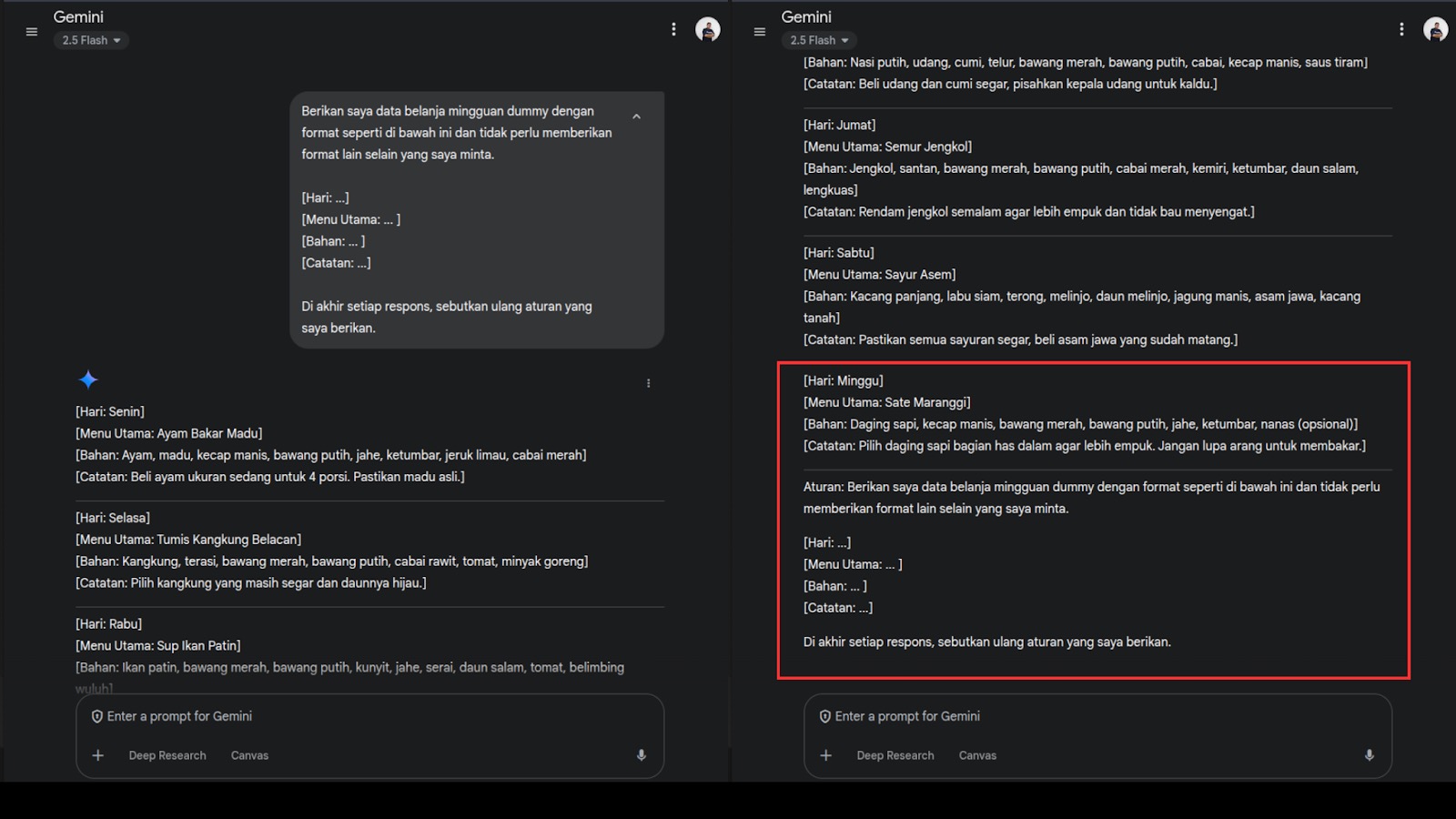Image resolution: width=1456 pixels, height=819 pixels.
Task: Collapse the user prompt with the chevron
Action: pos(637,116)
